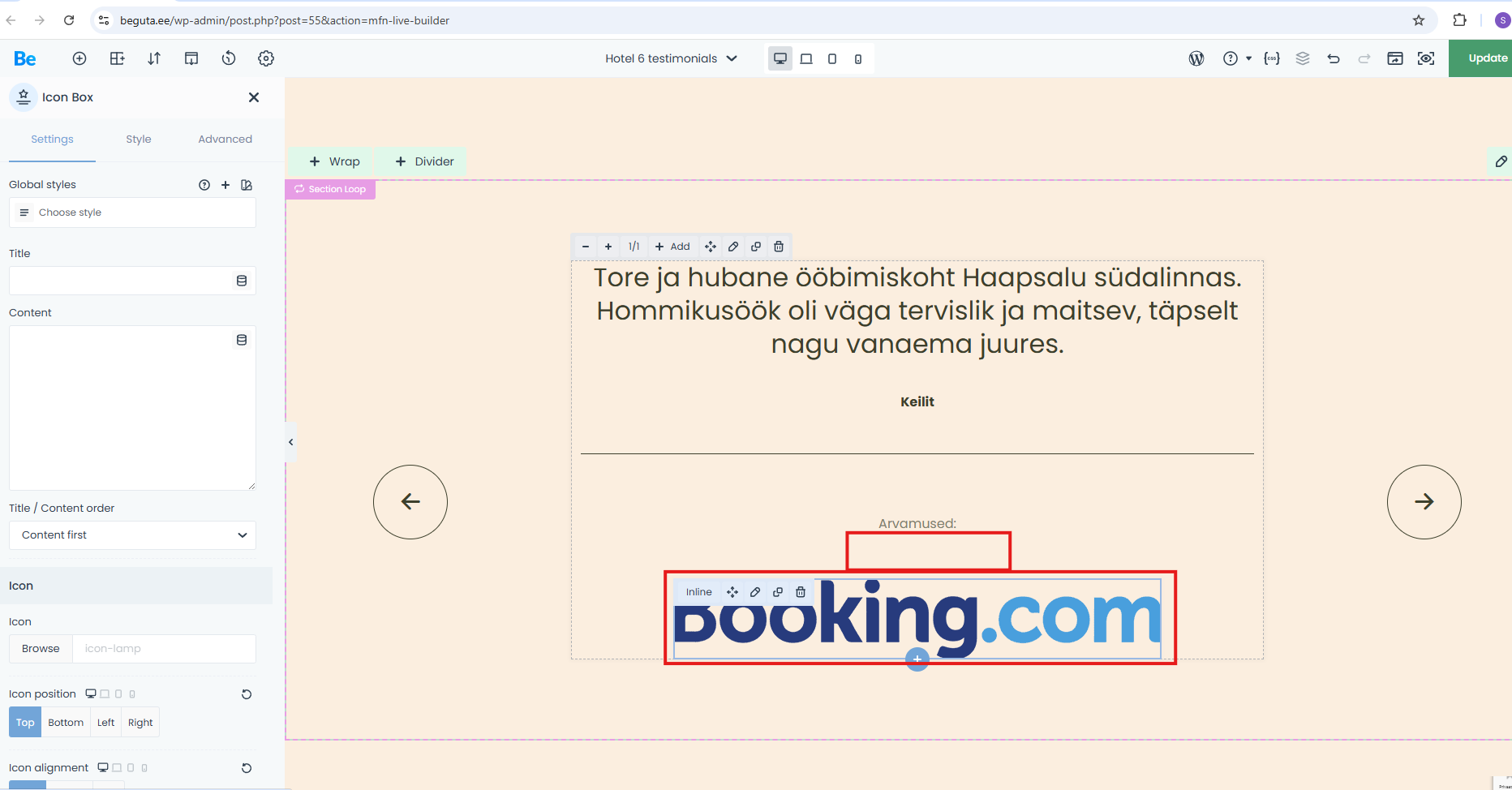Viewport: 1512px width, 790px height.
Task: Collapse the left sidebar panel handle
Action: click(x=290, y=442)
